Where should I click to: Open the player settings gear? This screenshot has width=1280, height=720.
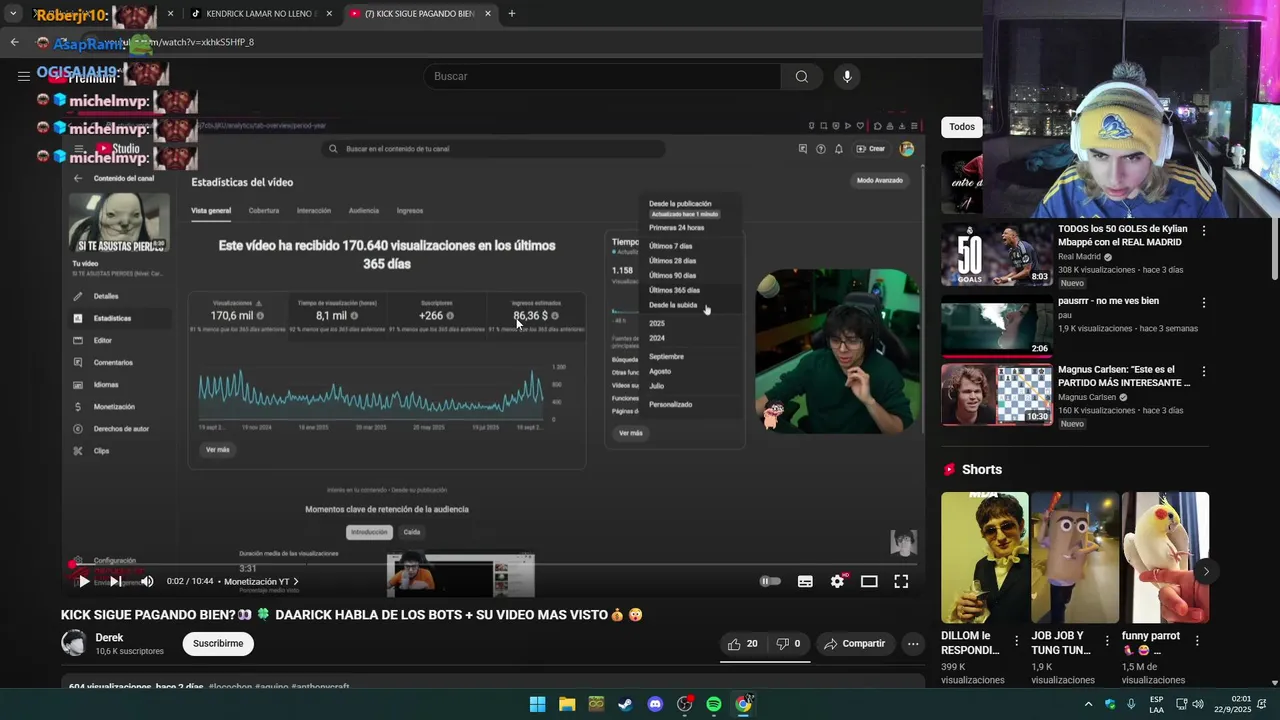tap(838, 581)
